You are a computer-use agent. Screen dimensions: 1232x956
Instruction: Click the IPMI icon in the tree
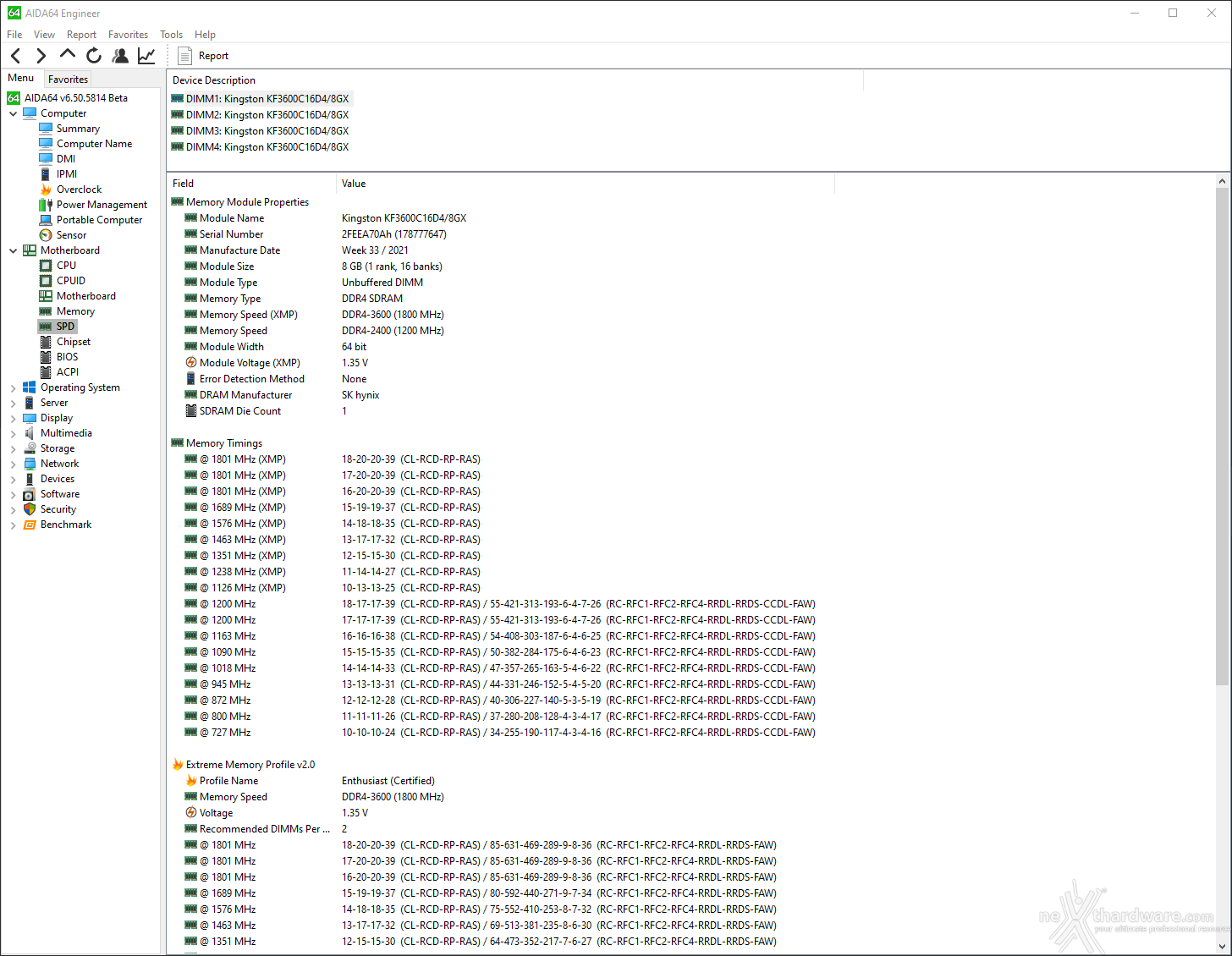(x=46, y=174)
